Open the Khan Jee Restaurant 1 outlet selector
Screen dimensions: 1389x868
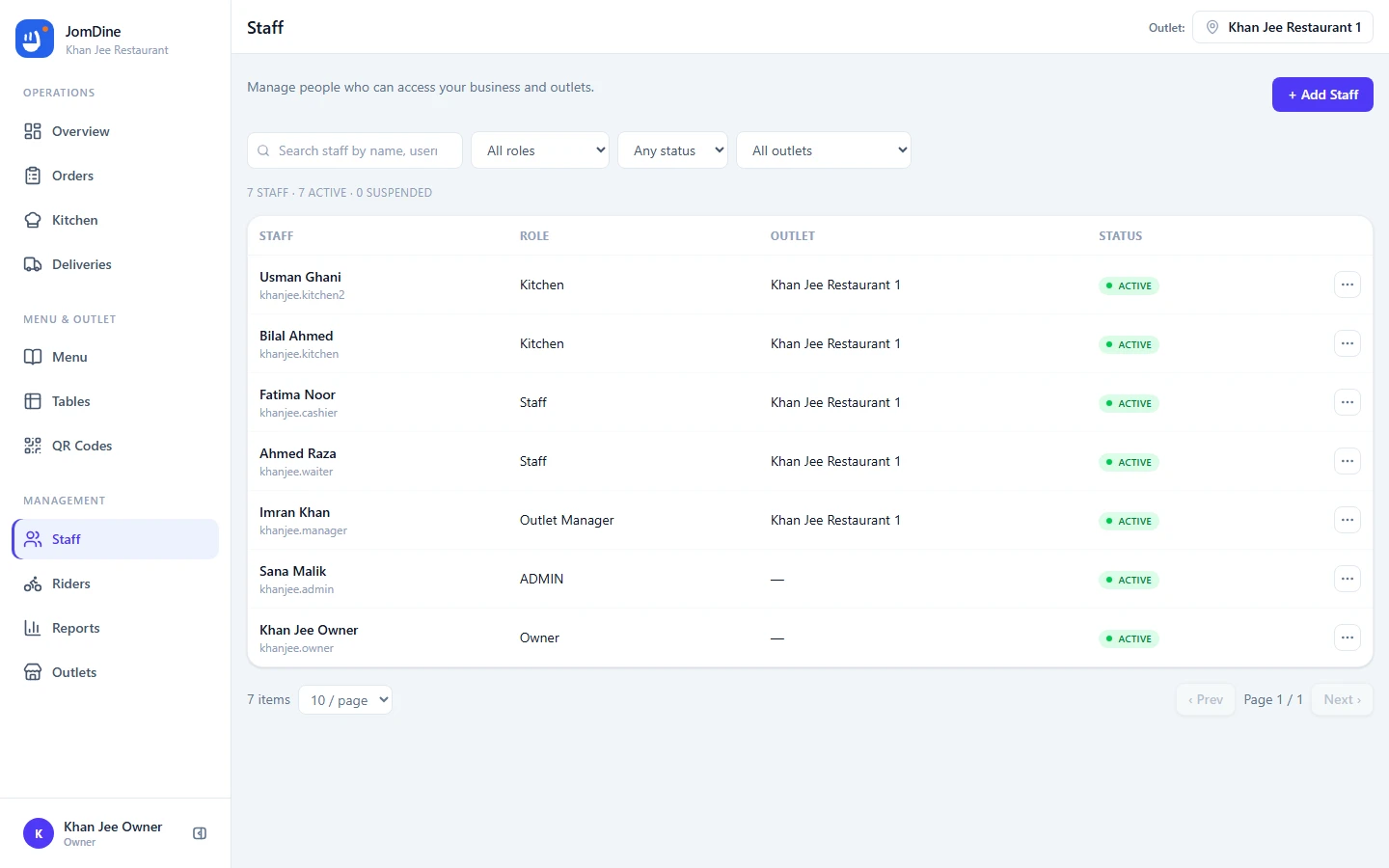pos(1283,27)
